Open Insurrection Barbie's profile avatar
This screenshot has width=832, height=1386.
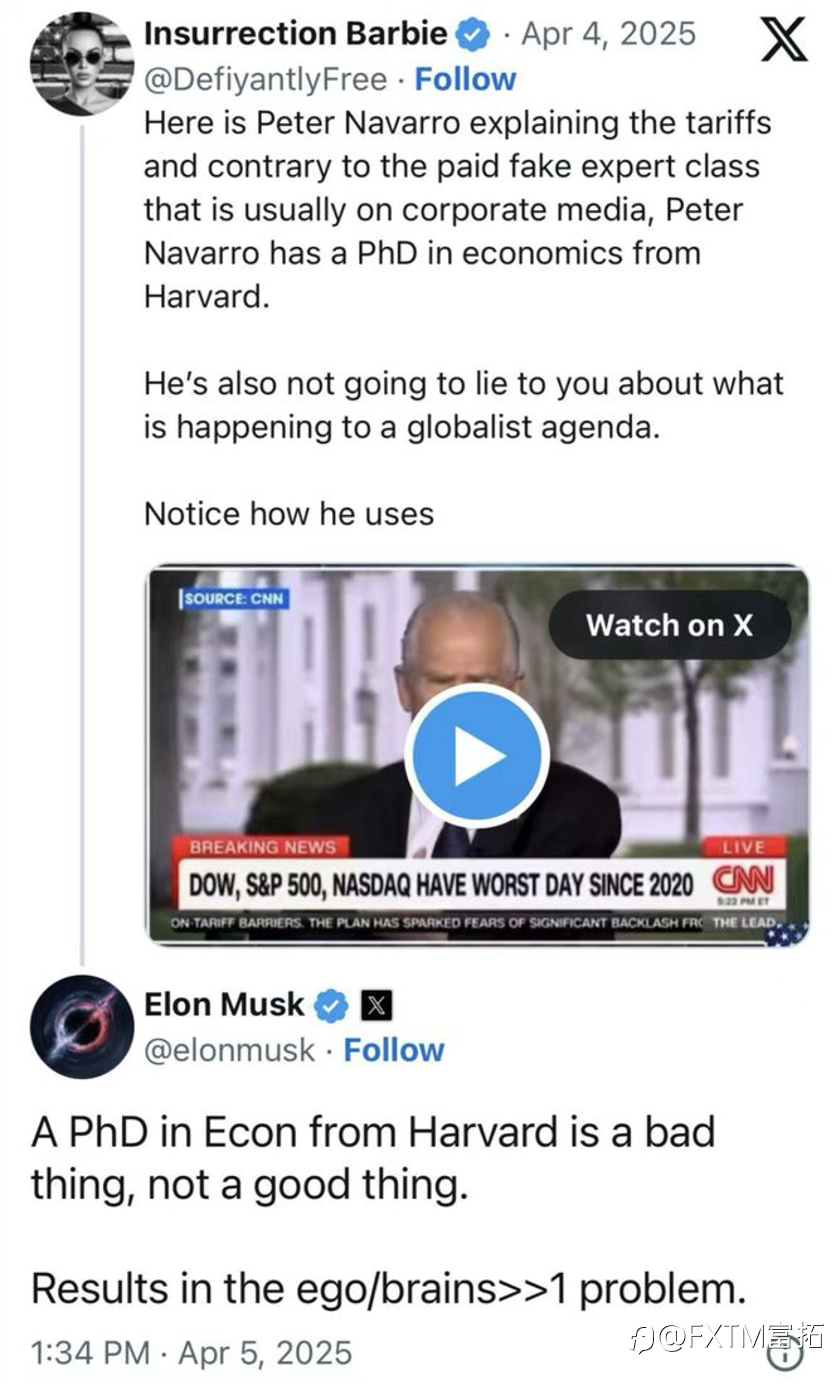82,65
